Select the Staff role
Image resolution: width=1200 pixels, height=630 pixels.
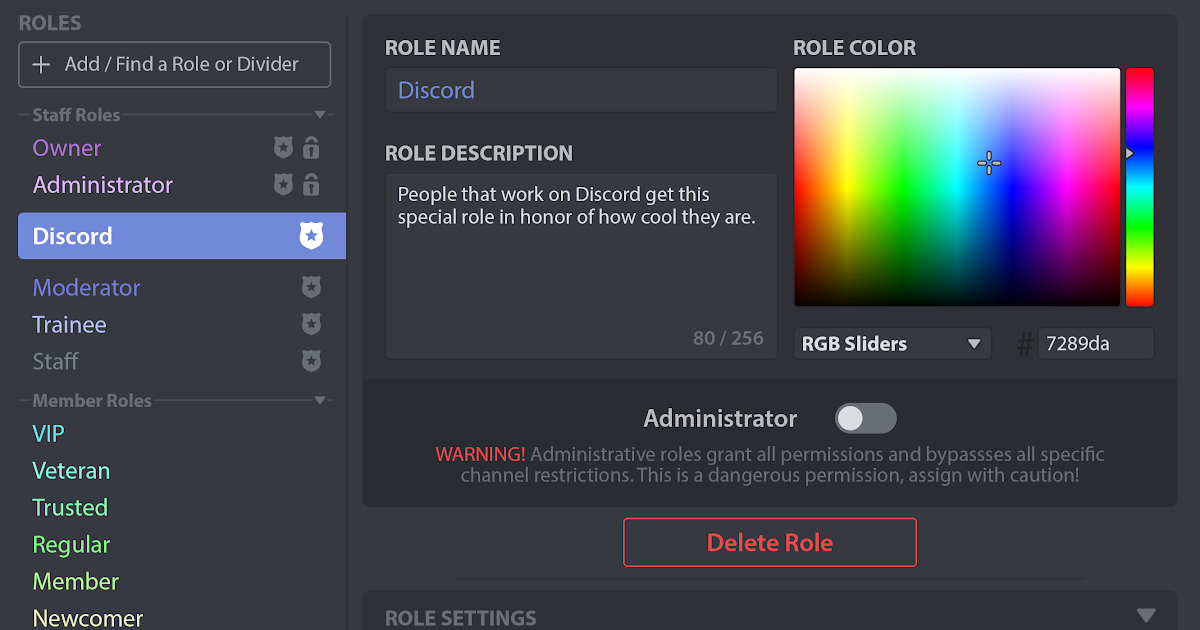pos(55,361)
